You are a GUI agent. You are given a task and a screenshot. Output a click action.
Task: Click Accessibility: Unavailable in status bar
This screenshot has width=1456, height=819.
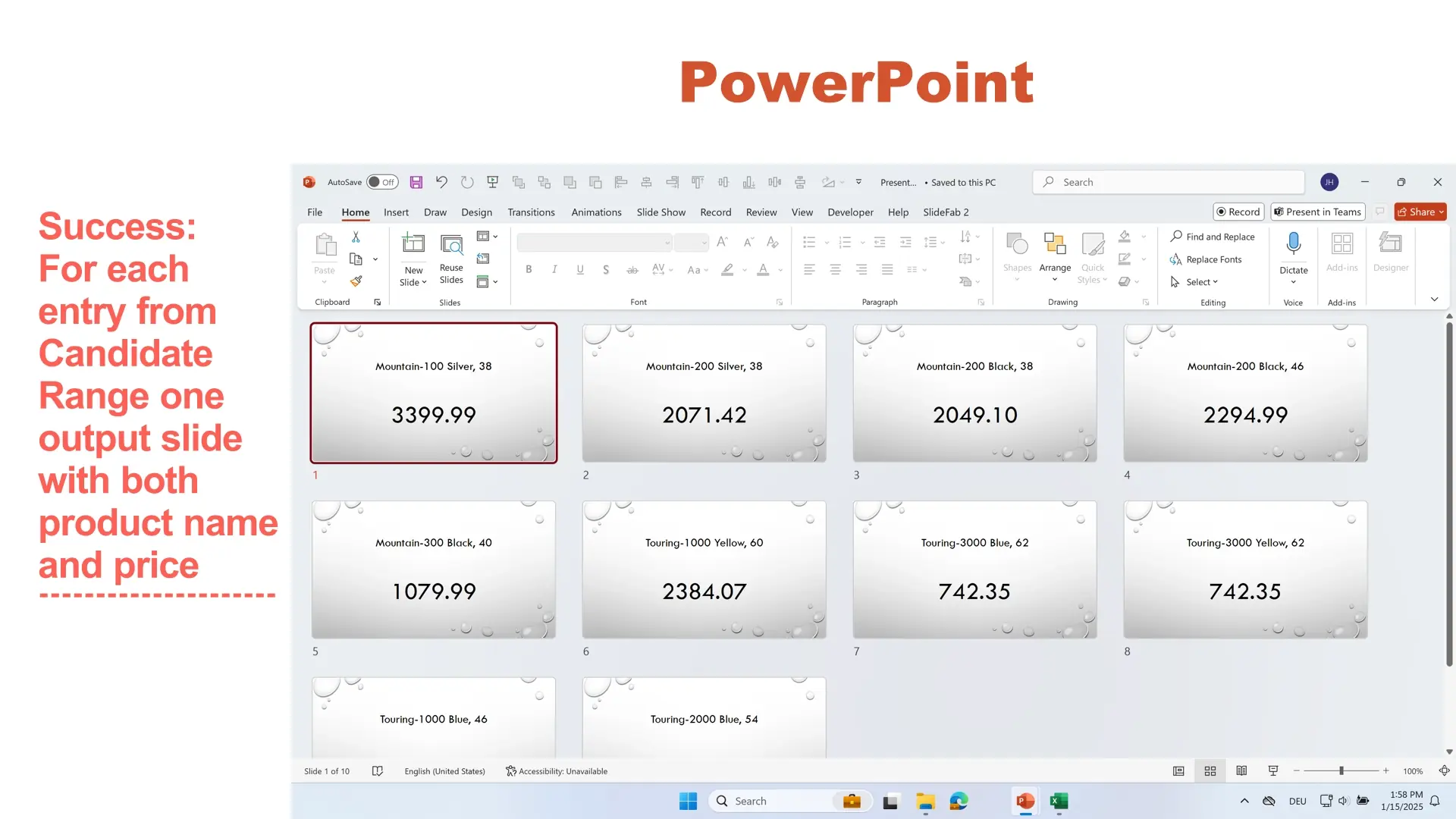coord(557,771)
